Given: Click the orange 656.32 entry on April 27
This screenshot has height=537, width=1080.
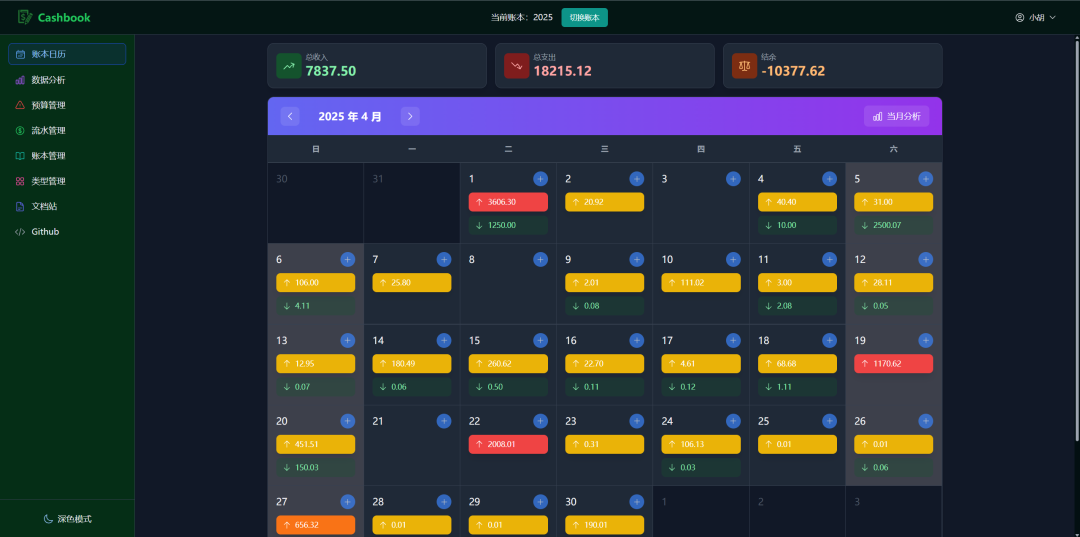Looking at the screenshot, I should coord(315,525).
